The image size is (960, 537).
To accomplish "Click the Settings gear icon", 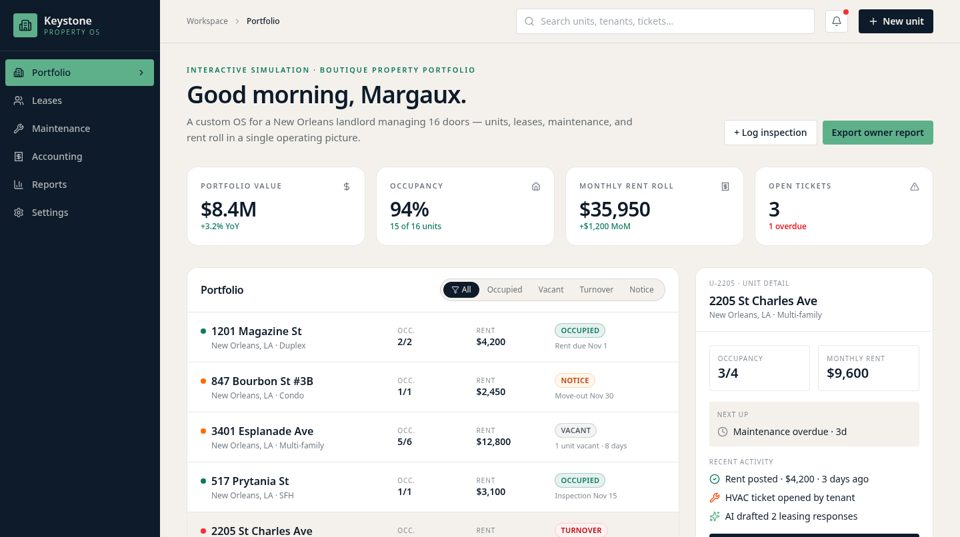I will (19, 212).
